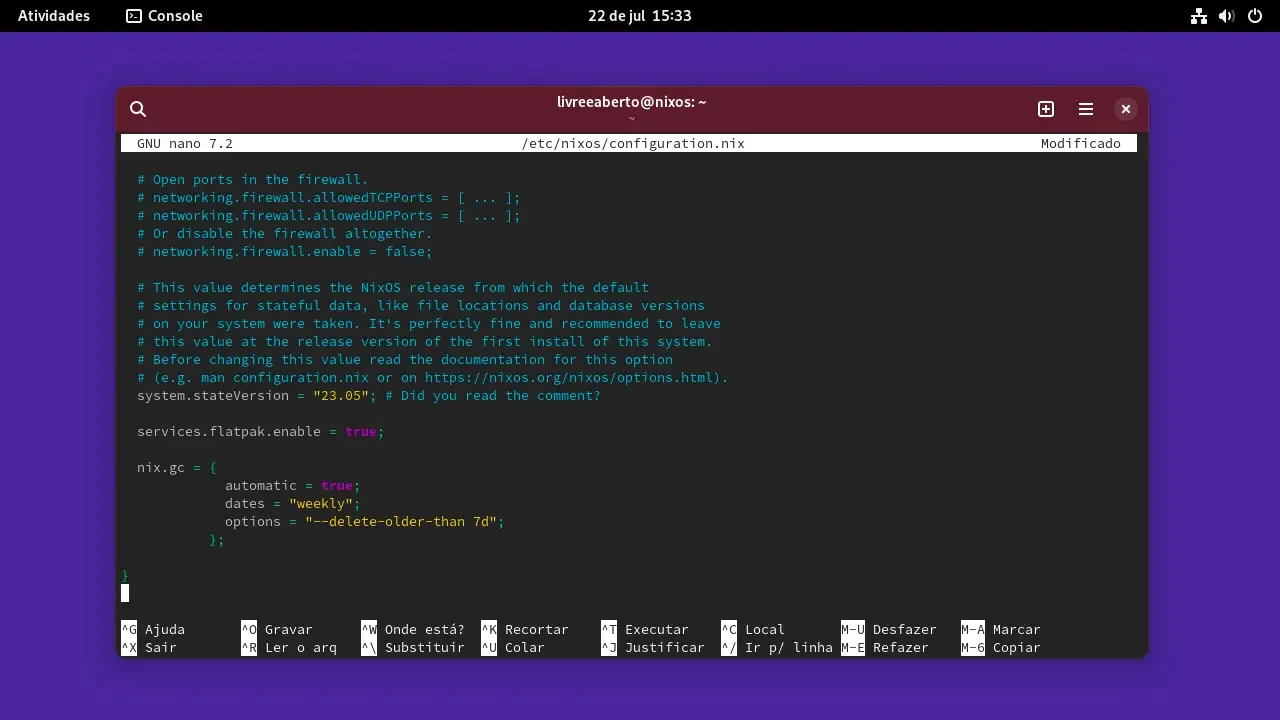Screen dimensions: 1280x720
Task: Click the ^O Gravar shortcut label
Action: pyautogui.click(x=277, y=629)
